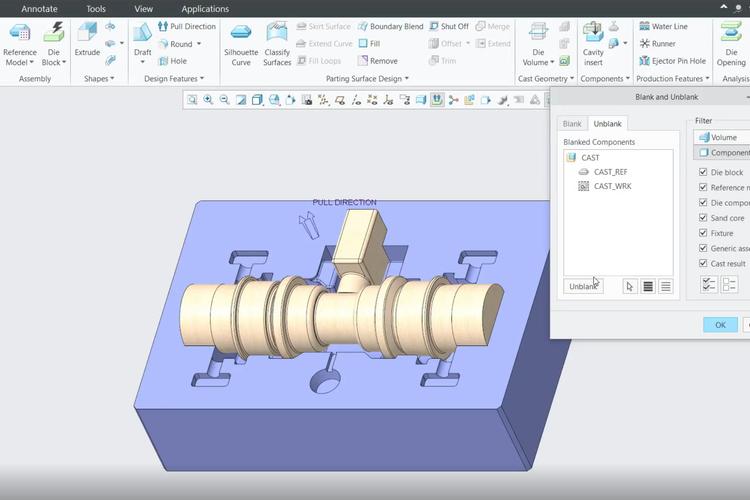This screenshot has width=750, height=500.
Task: Select the Ejector Pin Hole tool
Action: (677, 61)
